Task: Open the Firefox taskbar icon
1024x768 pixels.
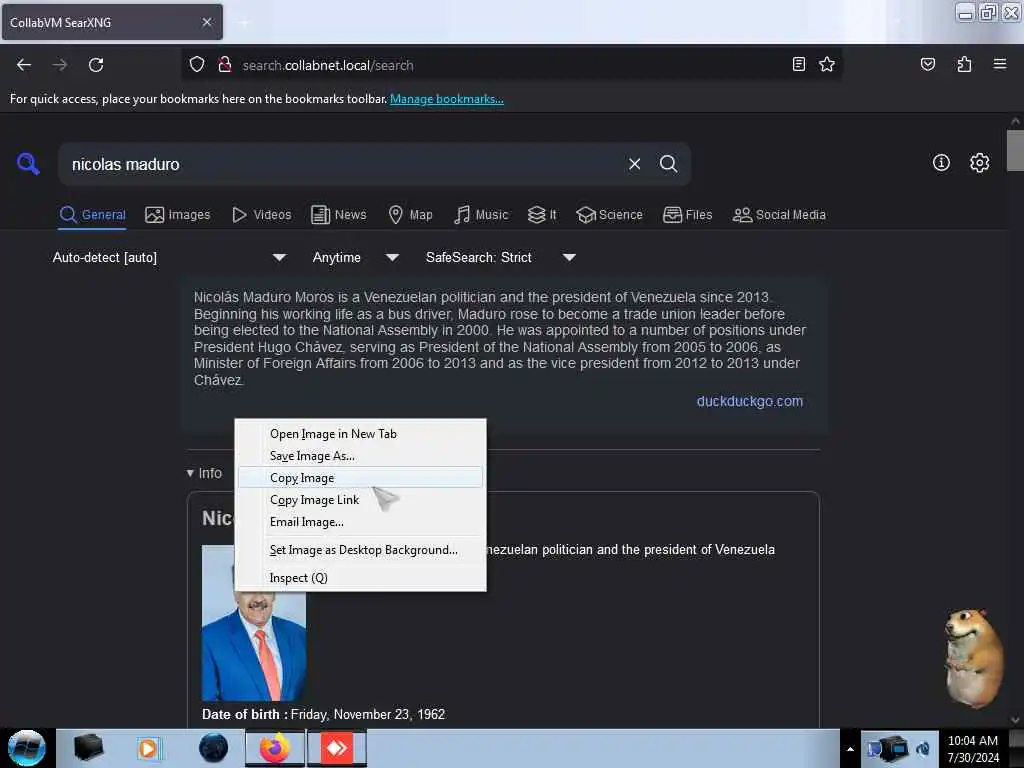Action: coord(274,748)
